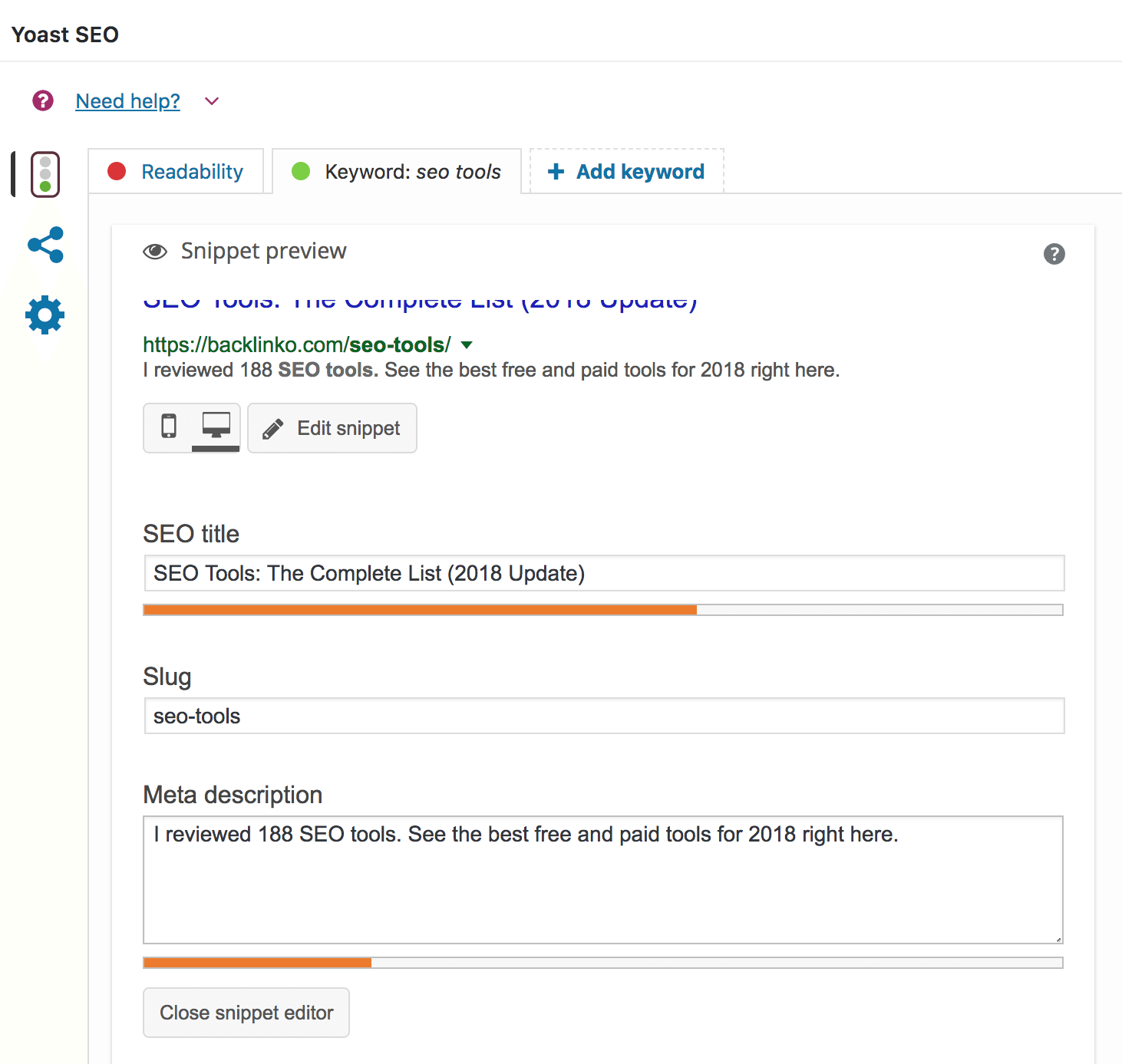Focus the Slug input field

pyautogui.click(x=604, y=716)
